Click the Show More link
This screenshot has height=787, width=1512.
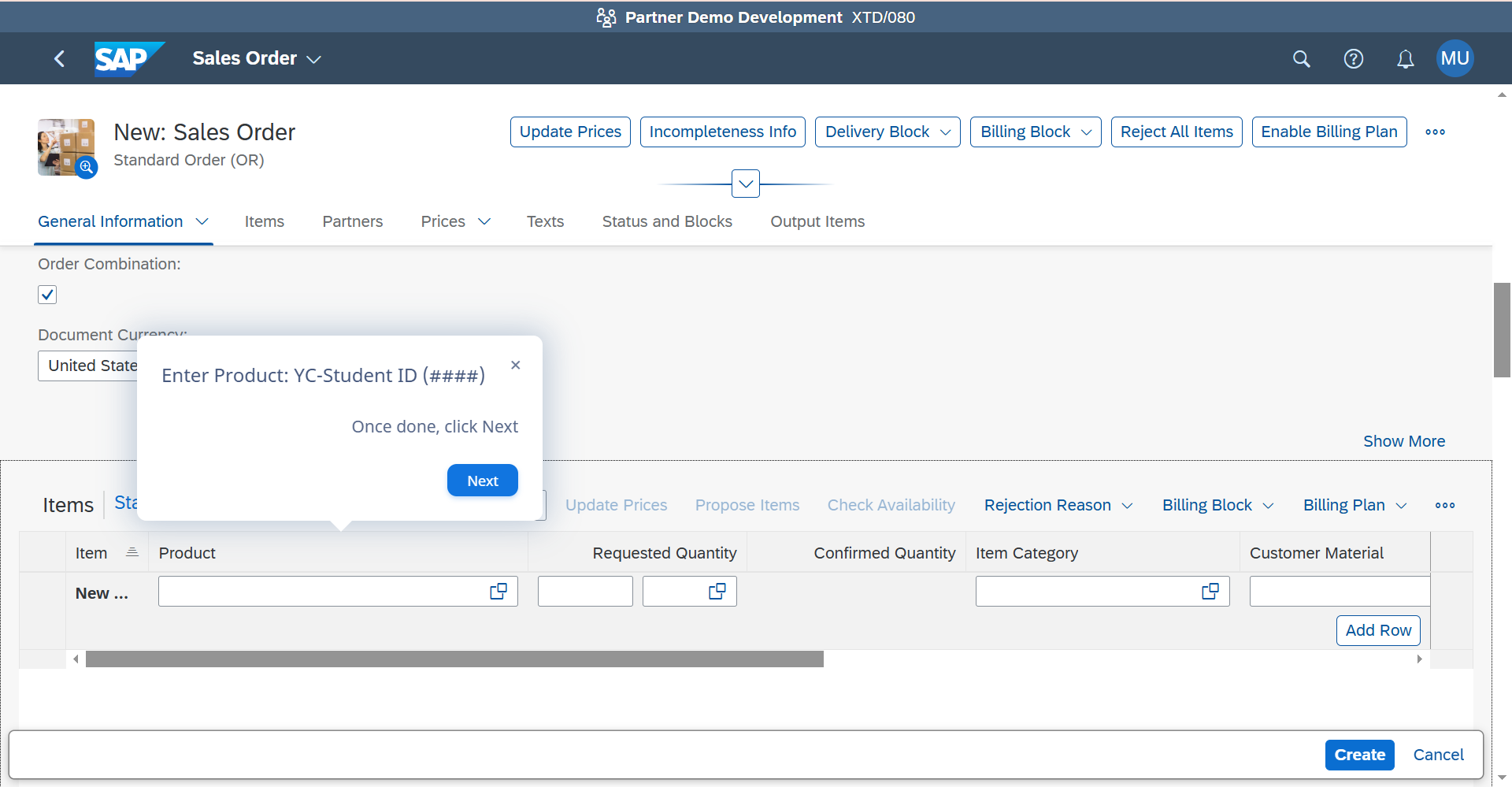click(x=1404, y=441)
